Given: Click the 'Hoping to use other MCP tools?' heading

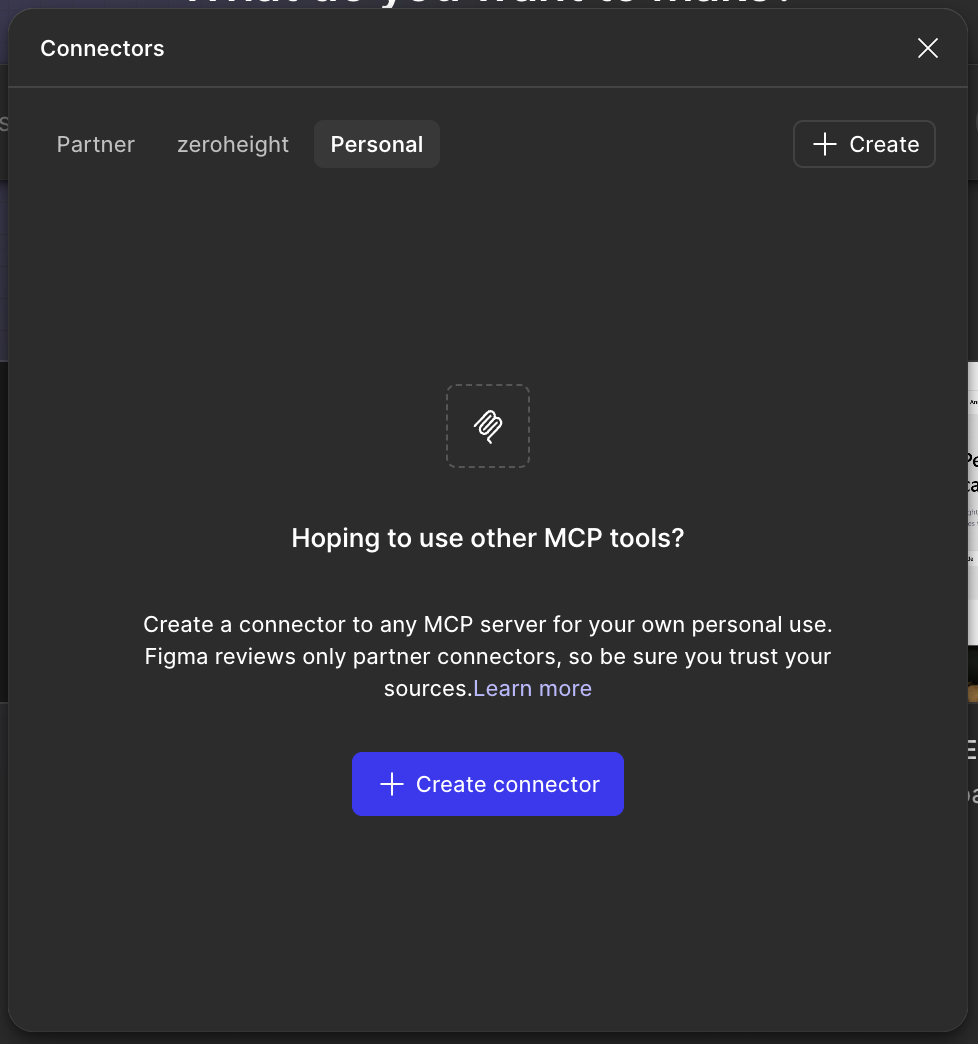Looking at the screenshot, I should click(487, 538).
